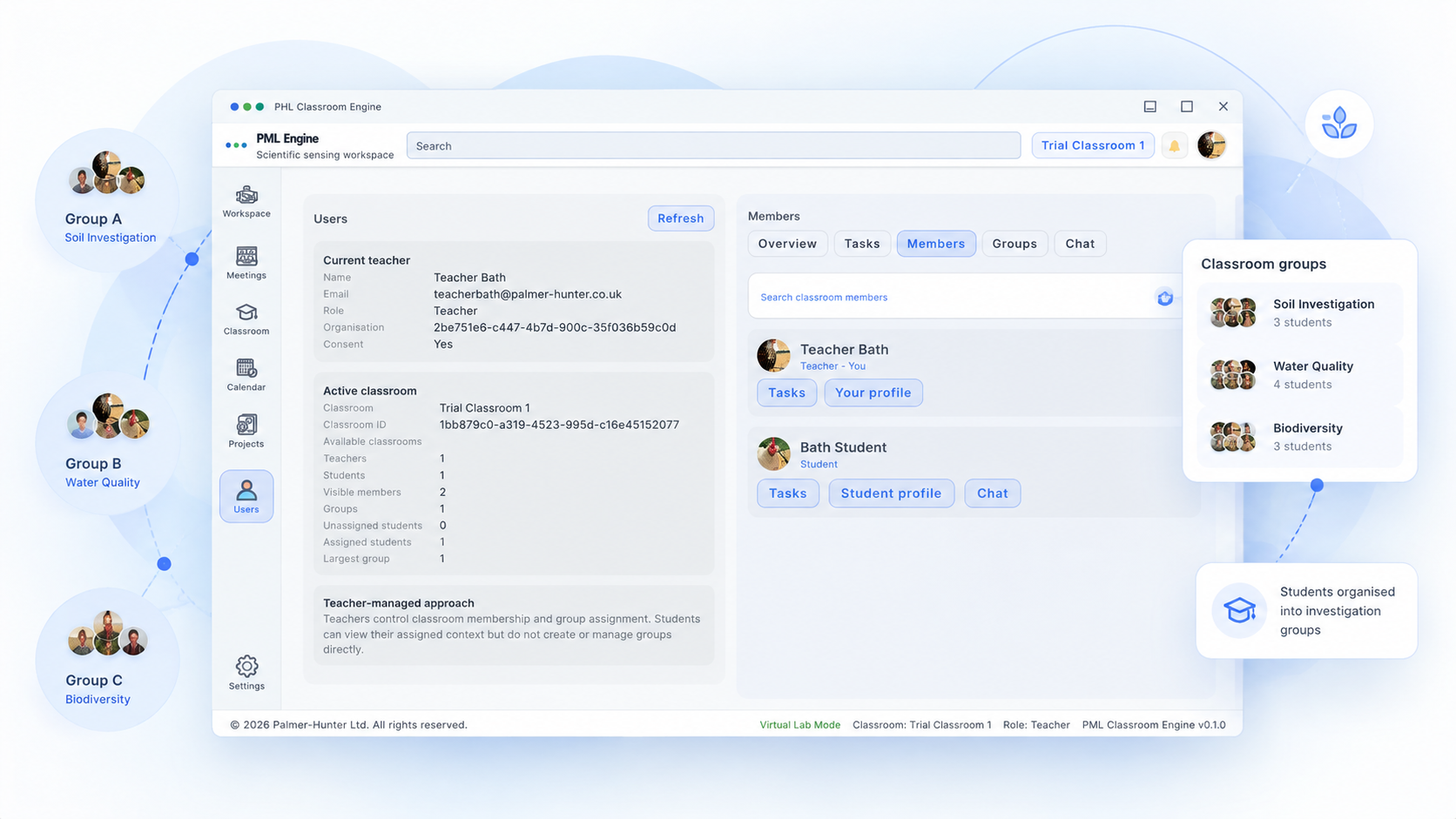This screenshot has width=1456, height=819.
Task: Focus the top Search field
Action: pyautogui.click(x=713, y=145)
